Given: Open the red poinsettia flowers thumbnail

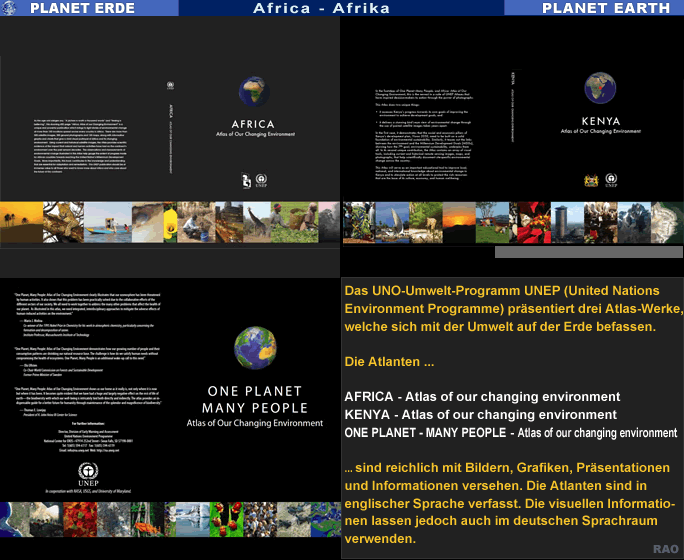Looking at the screenshot, I should [534, 222].
